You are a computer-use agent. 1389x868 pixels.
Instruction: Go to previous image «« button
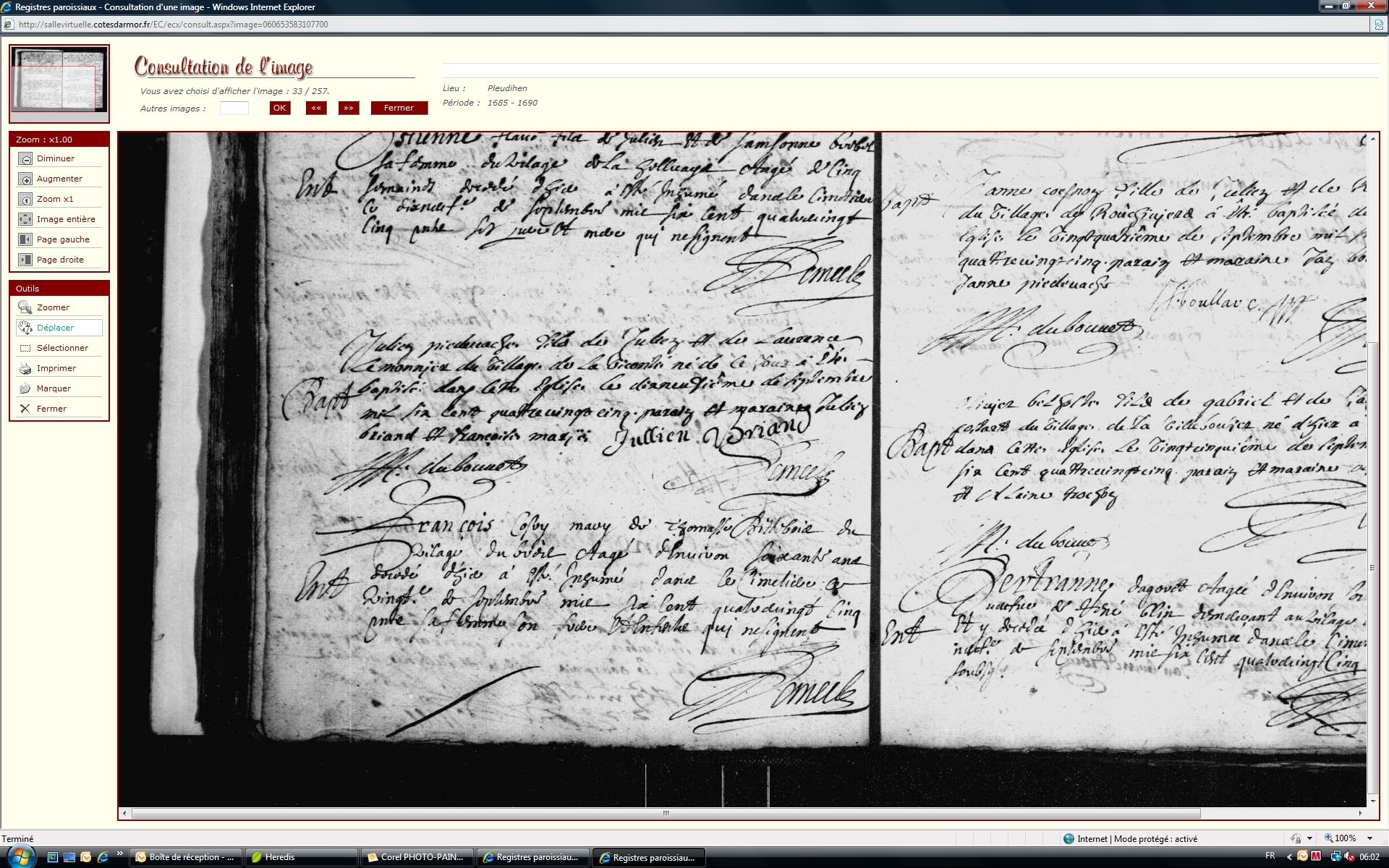[x=316, y=109]
